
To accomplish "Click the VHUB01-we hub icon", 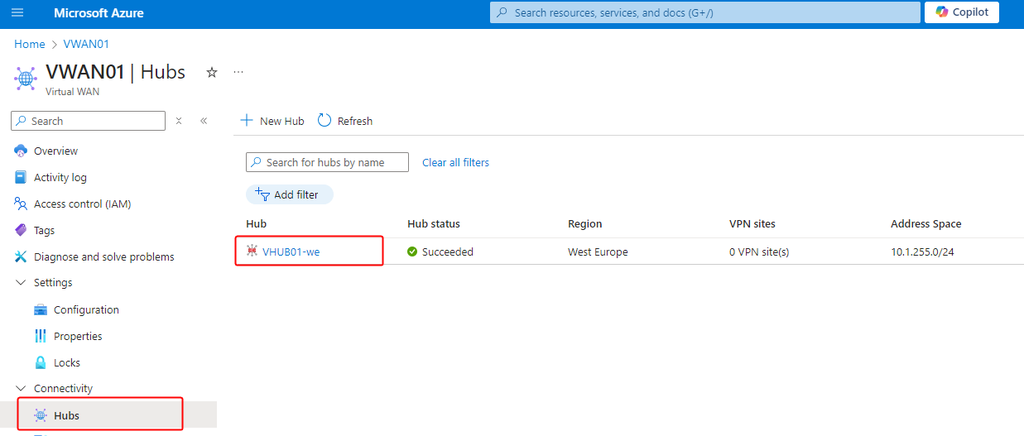I will (252, 251).
